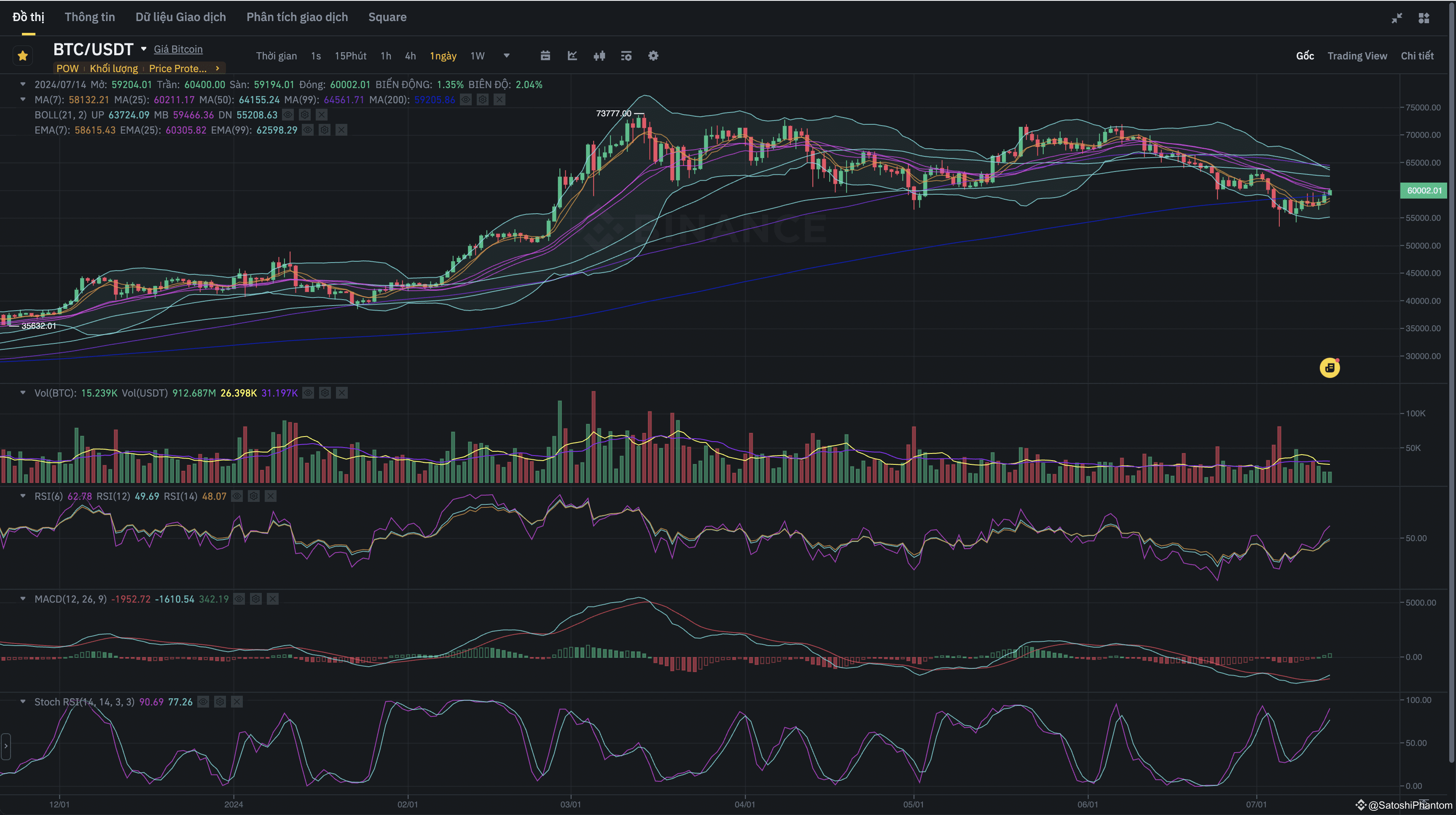Select the 4h time interval

tap(410, 55)
